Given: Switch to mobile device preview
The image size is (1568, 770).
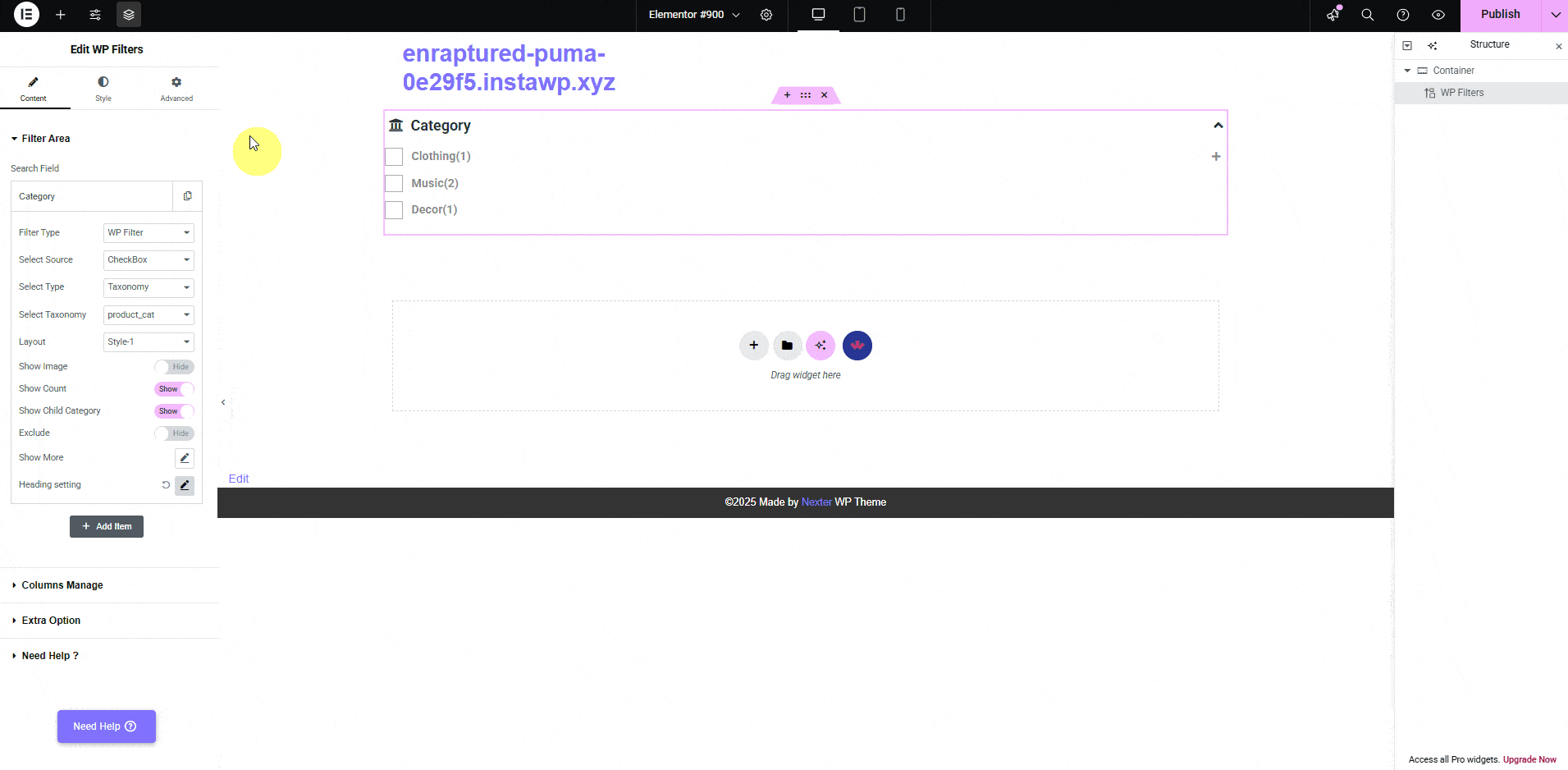Looking at the screenshot, I should [x=900, y=15].
